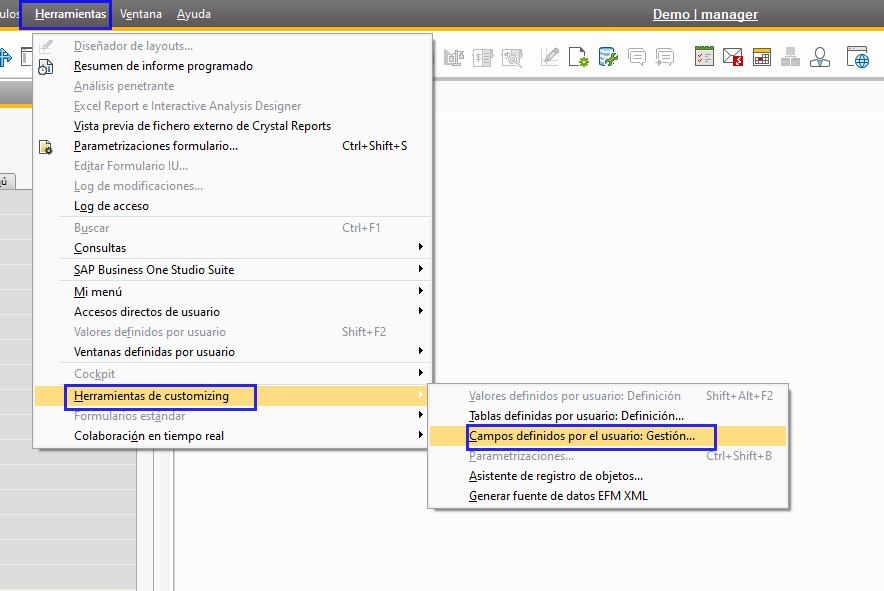This screenshot has width=884, height=591.
Task: Click the Buscar menu entry
Action: click(x=91, y=228)
